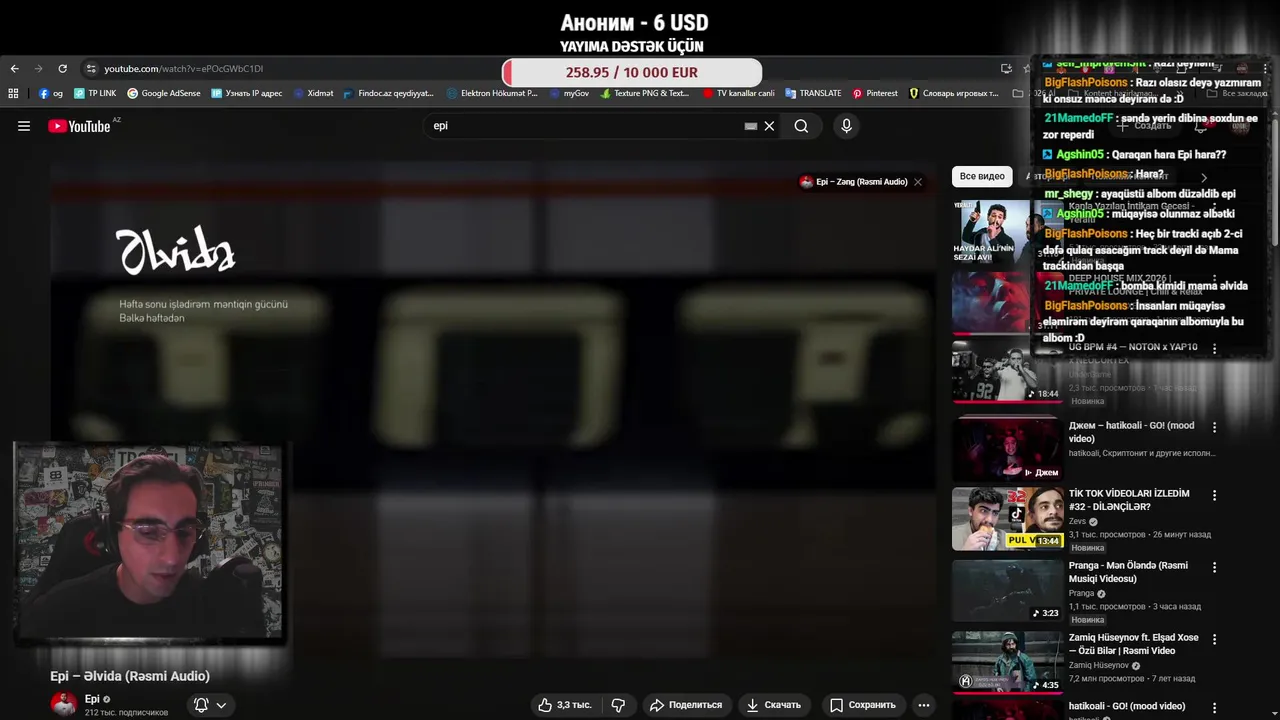Screen dimensions: 1280x720
Task: Open options for the bottom hatikoali GO! video
Action: [1214, 707]
